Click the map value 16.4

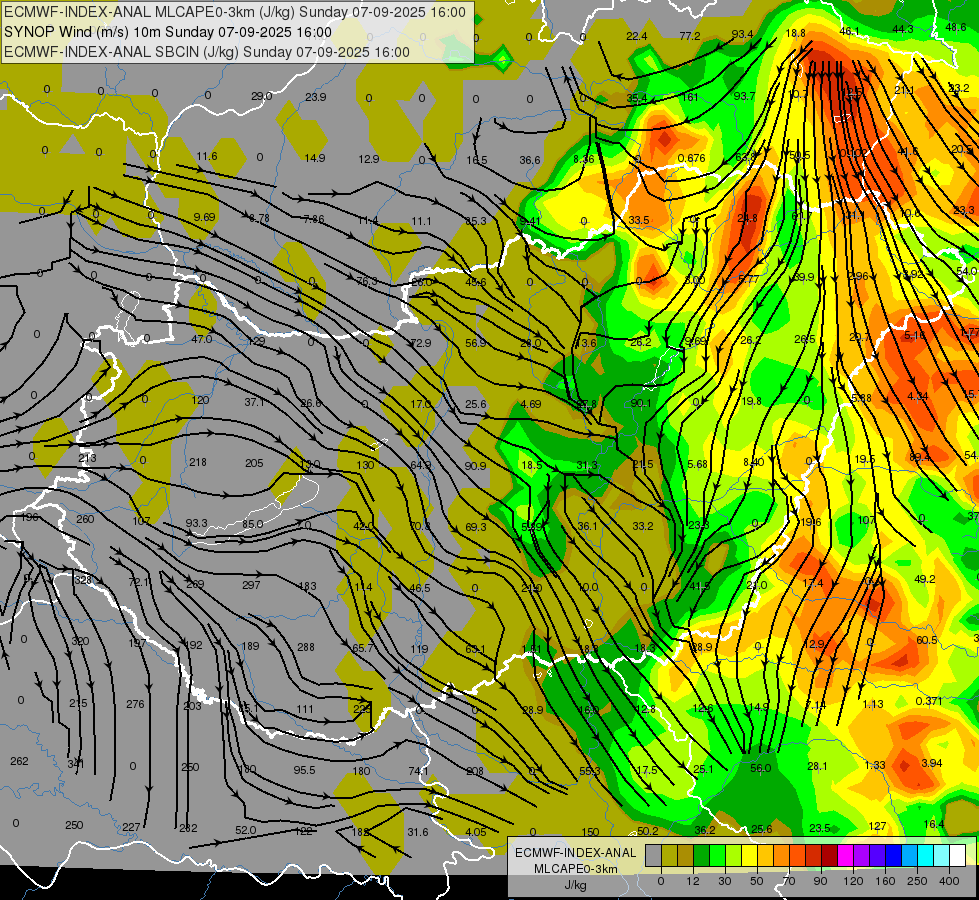point(934,824)
